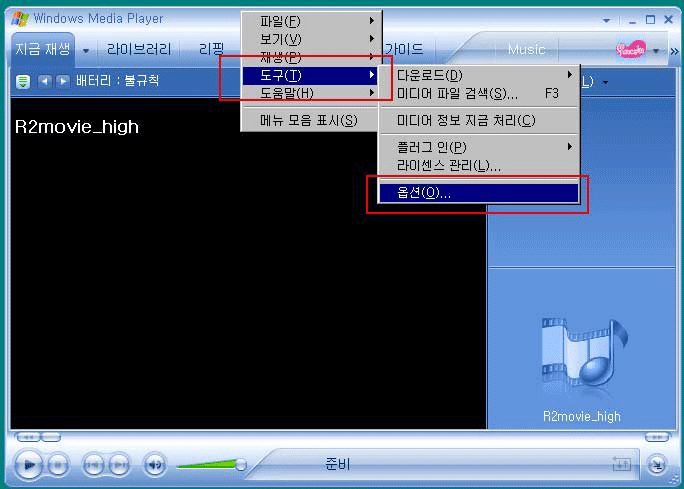This screenshot has width=684, height=489.
Task: Open the Music online store tab
Action: coord(527,49)
